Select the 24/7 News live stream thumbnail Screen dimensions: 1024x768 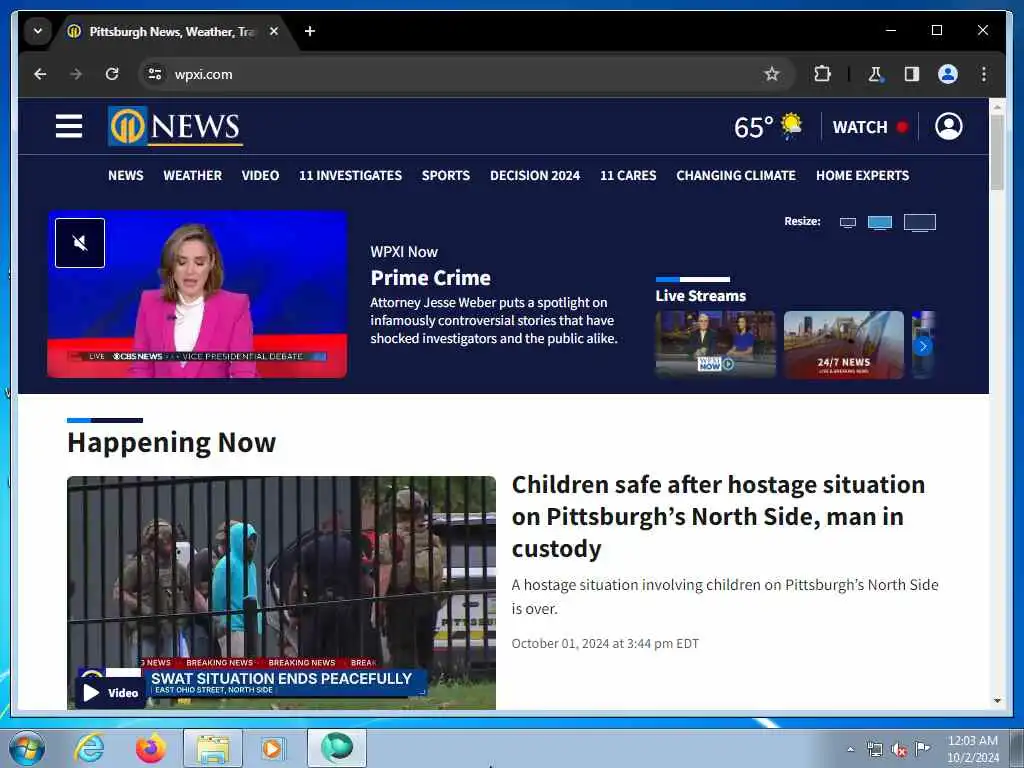pyautogui.click(x=843, y=344)
